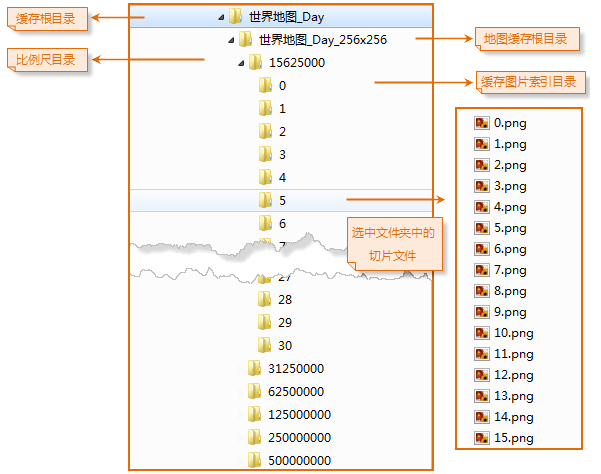This screenshot has width=601, height=474.
Task: Select the file name 12.png
Action: (x=514, y=375)
